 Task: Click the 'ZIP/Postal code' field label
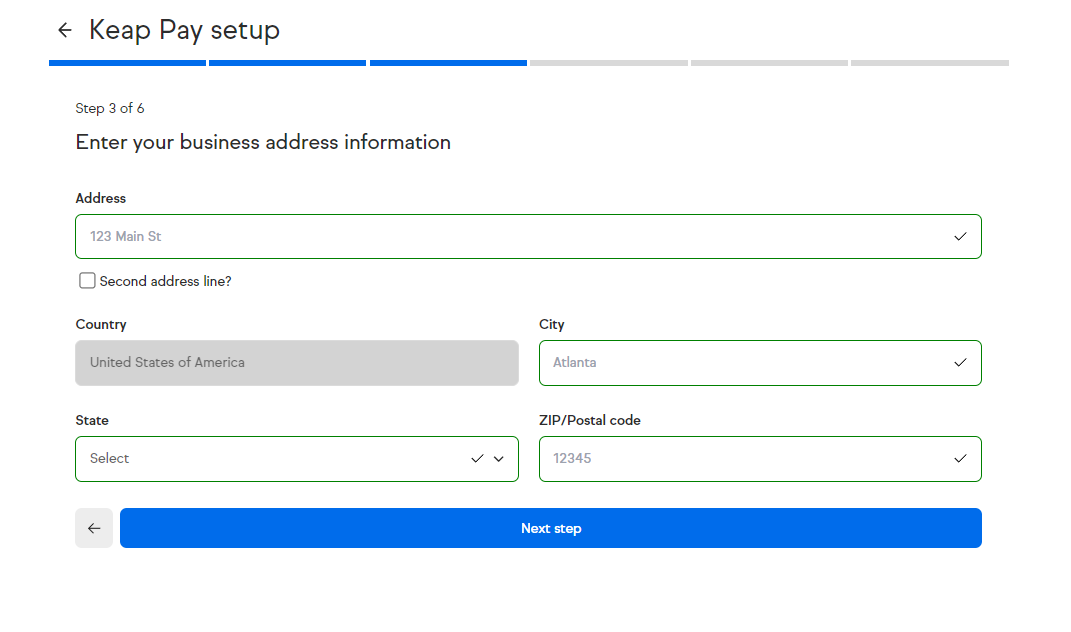[x=590, y=420]
